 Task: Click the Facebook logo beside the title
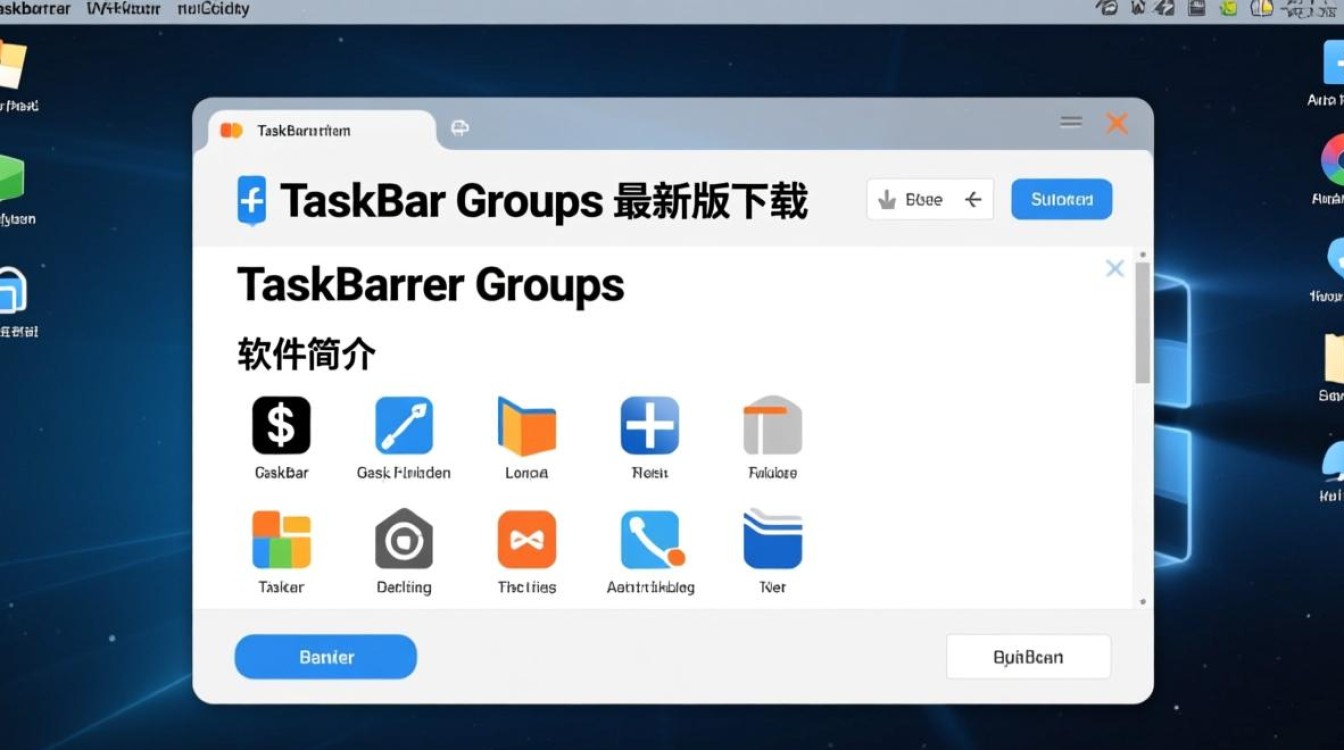251,199
